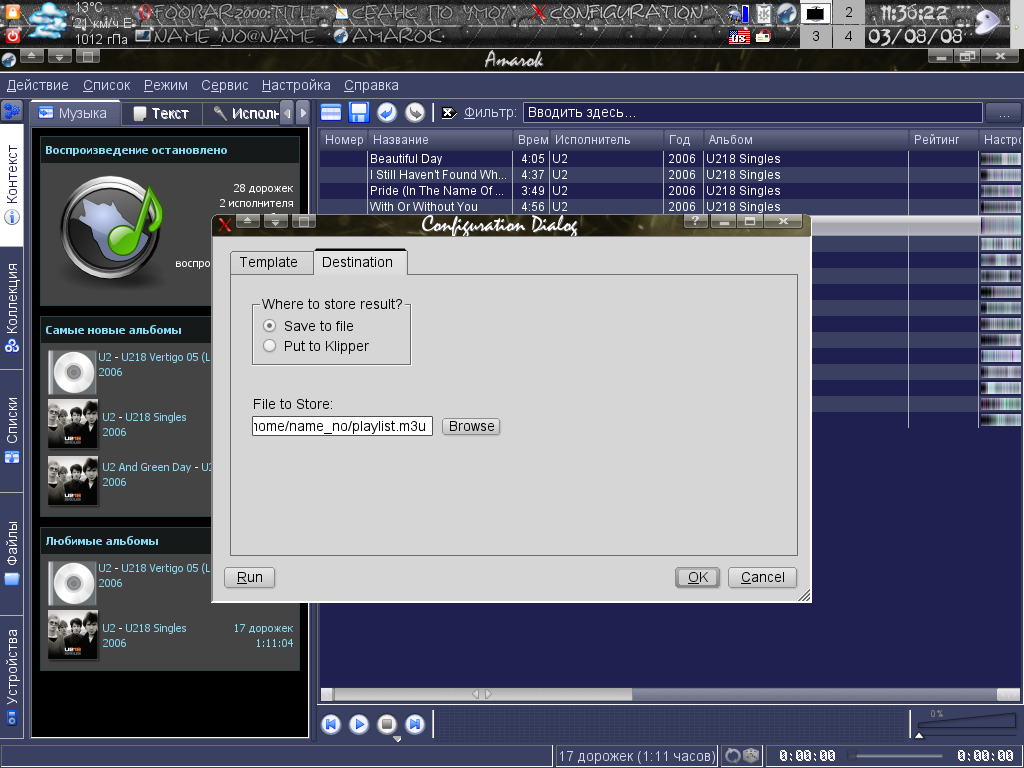Viewport: 1024px width, 768px height.
Task: Click the redo arrow in playlist toolbar
Action: point(415,112)
